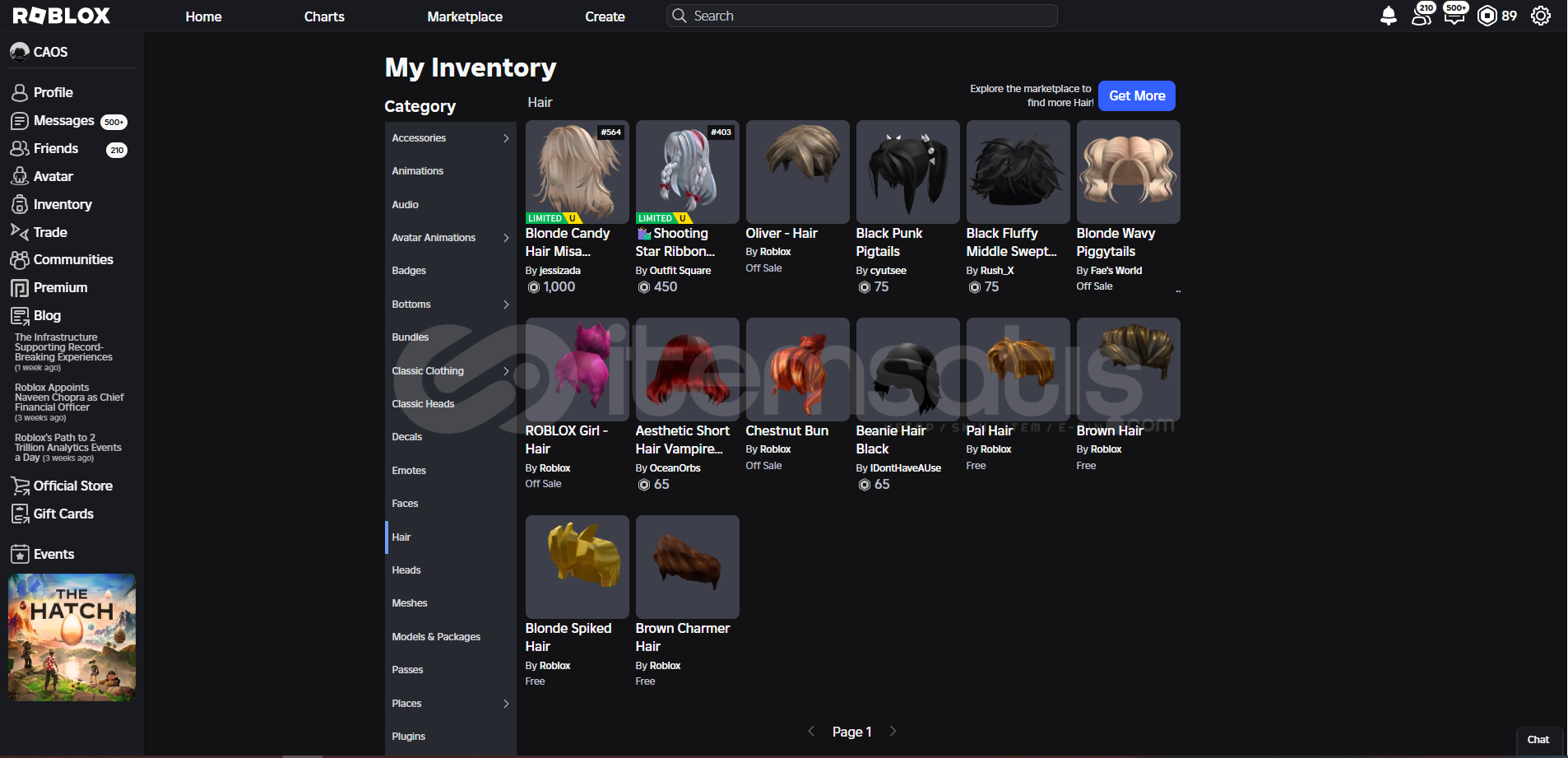
Task: Open the Black Fluffy Middle Swept thumbnail
Action: click(1018, 172)
